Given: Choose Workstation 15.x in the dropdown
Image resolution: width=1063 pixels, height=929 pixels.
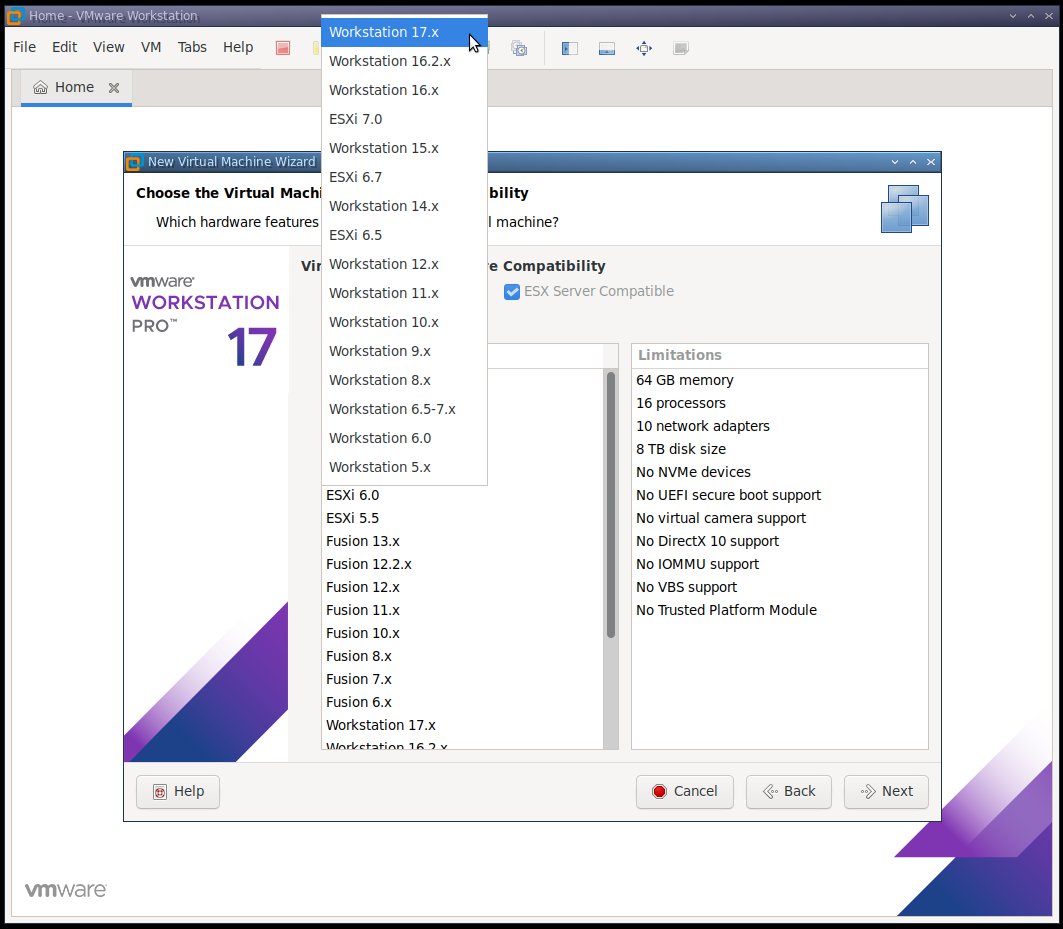Looking at the screenshot, I should [x=404, y=148].
